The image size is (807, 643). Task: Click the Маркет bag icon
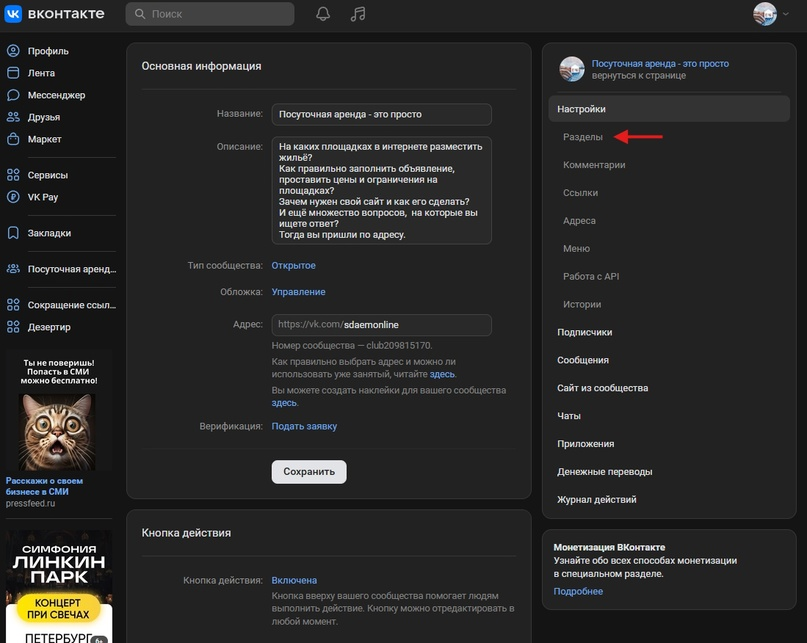(13, 139)
